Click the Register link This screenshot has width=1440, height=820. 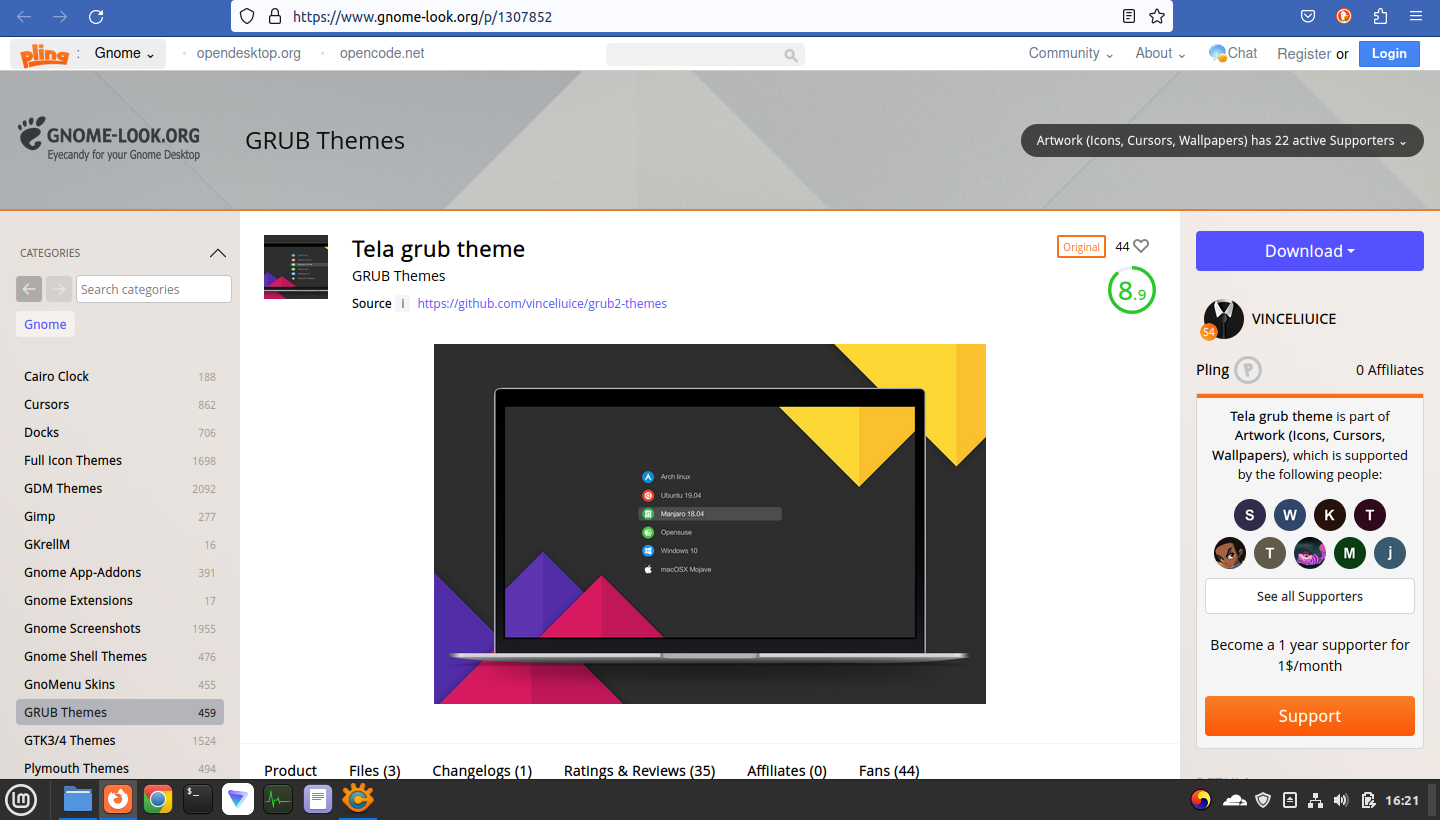[1304, 54]
